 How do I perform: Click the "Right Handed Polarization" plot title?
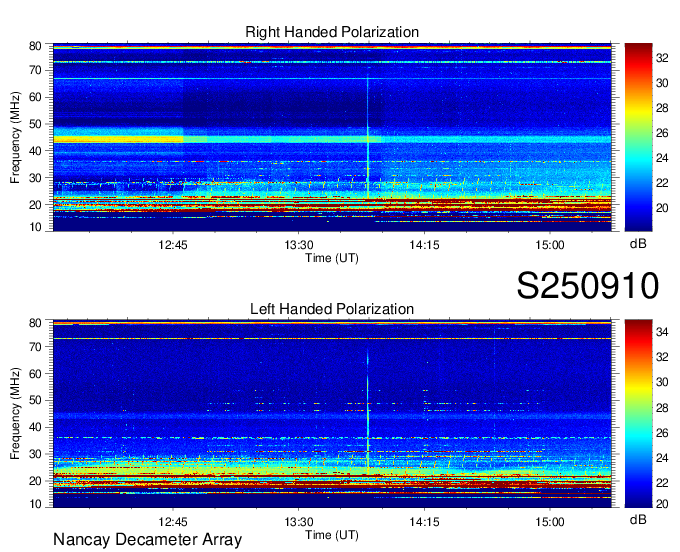[x=332, y=33]
